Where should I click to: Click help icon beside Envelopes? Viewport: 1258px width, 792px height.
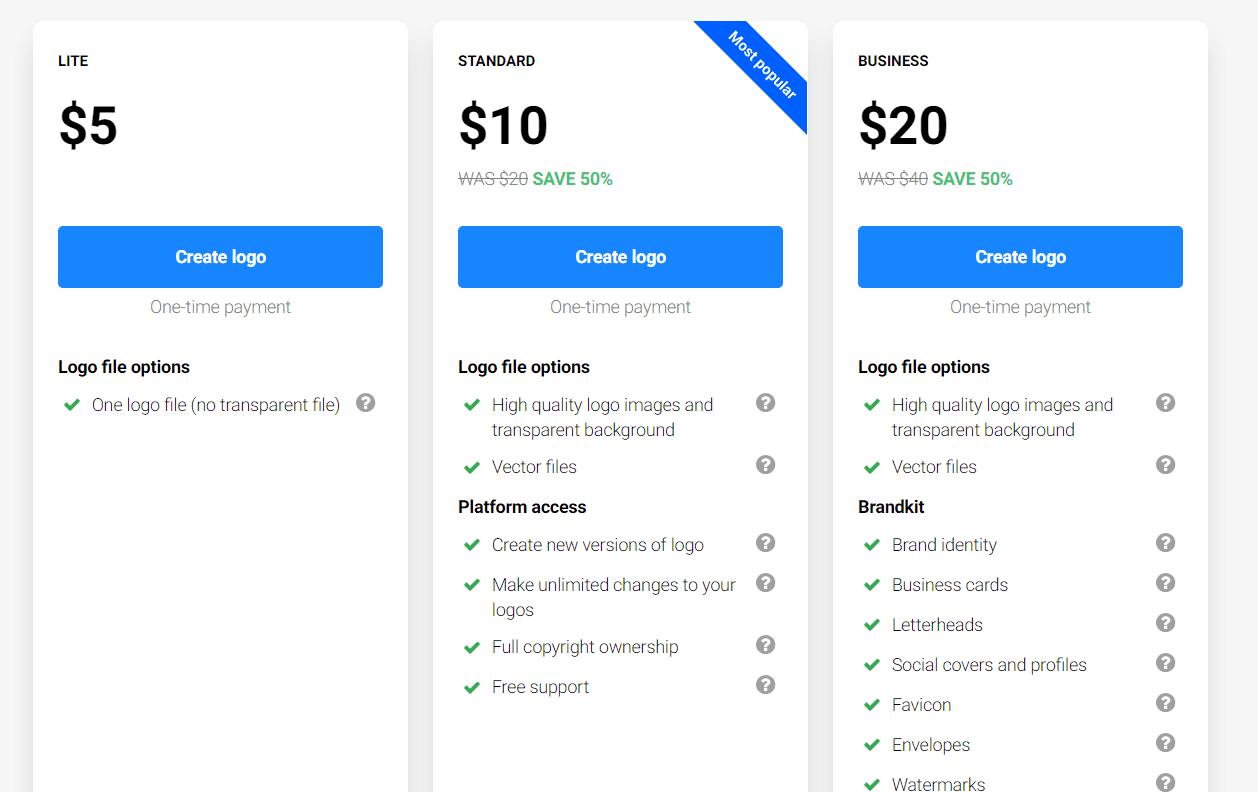pyautogui.click(x=1166, y=743)
